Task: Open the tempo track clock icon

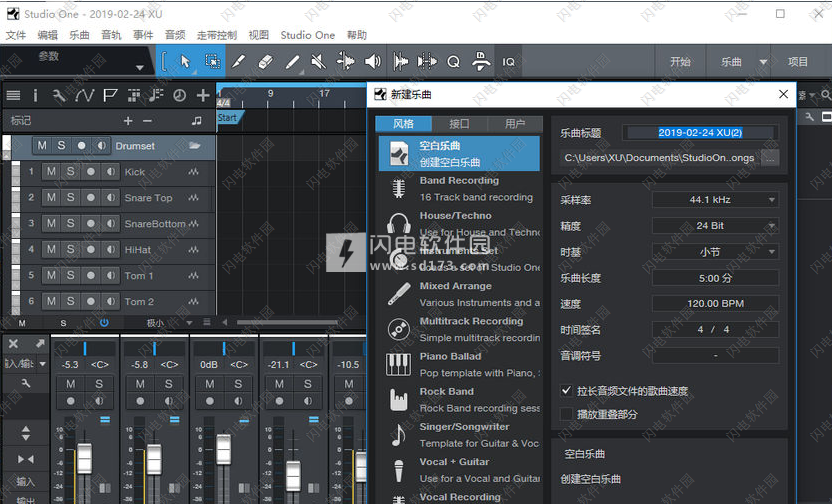Action: 180,95
